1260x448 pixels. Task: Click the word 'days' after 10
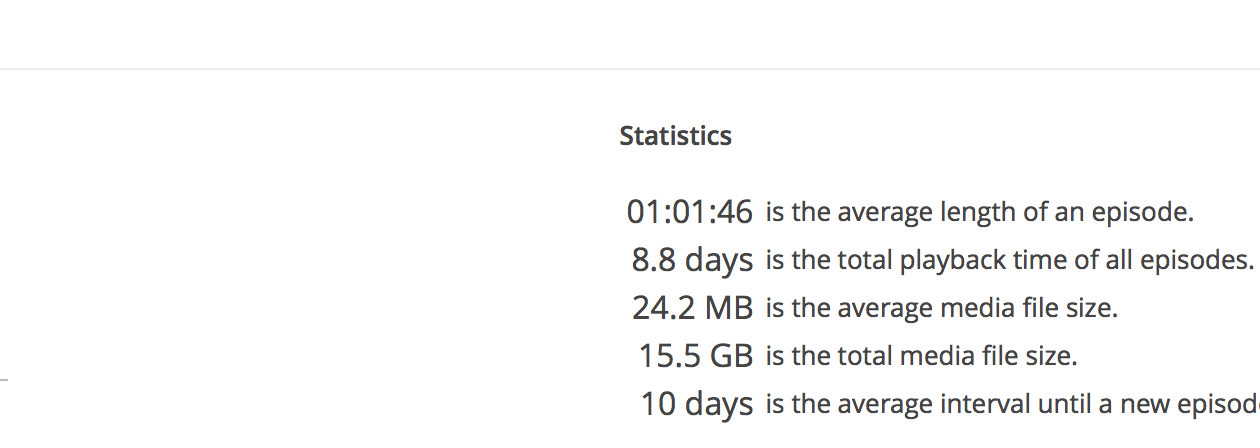(718, 404)
